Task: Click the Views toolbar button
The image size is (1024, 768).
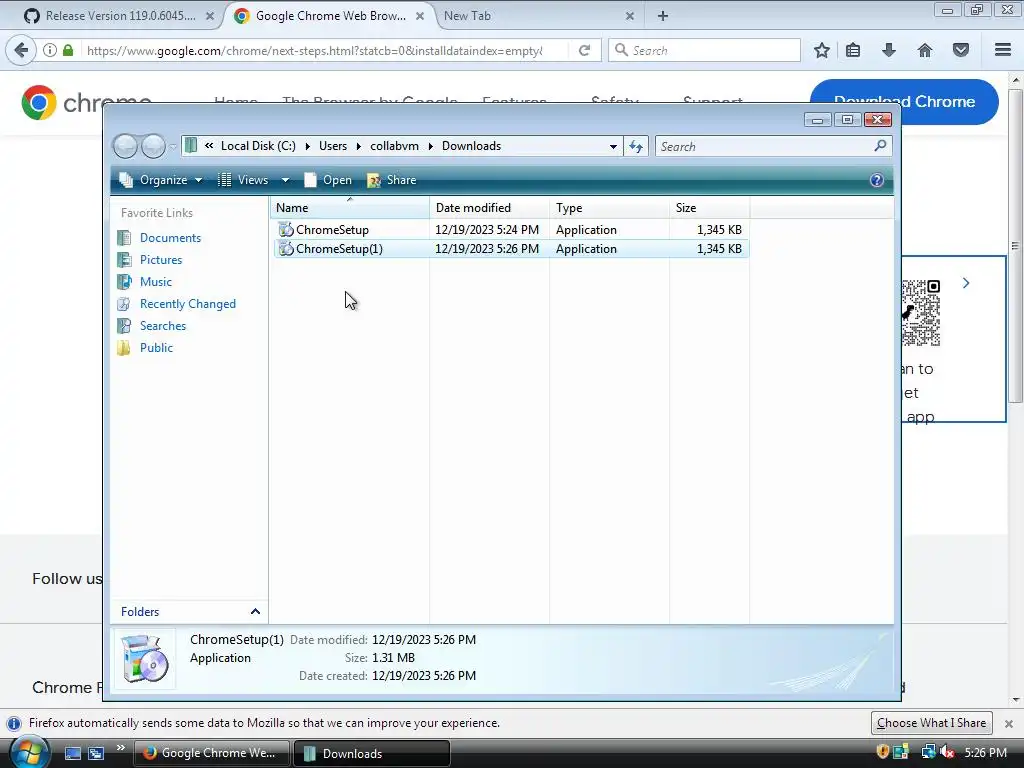Action: coord(243,180)
